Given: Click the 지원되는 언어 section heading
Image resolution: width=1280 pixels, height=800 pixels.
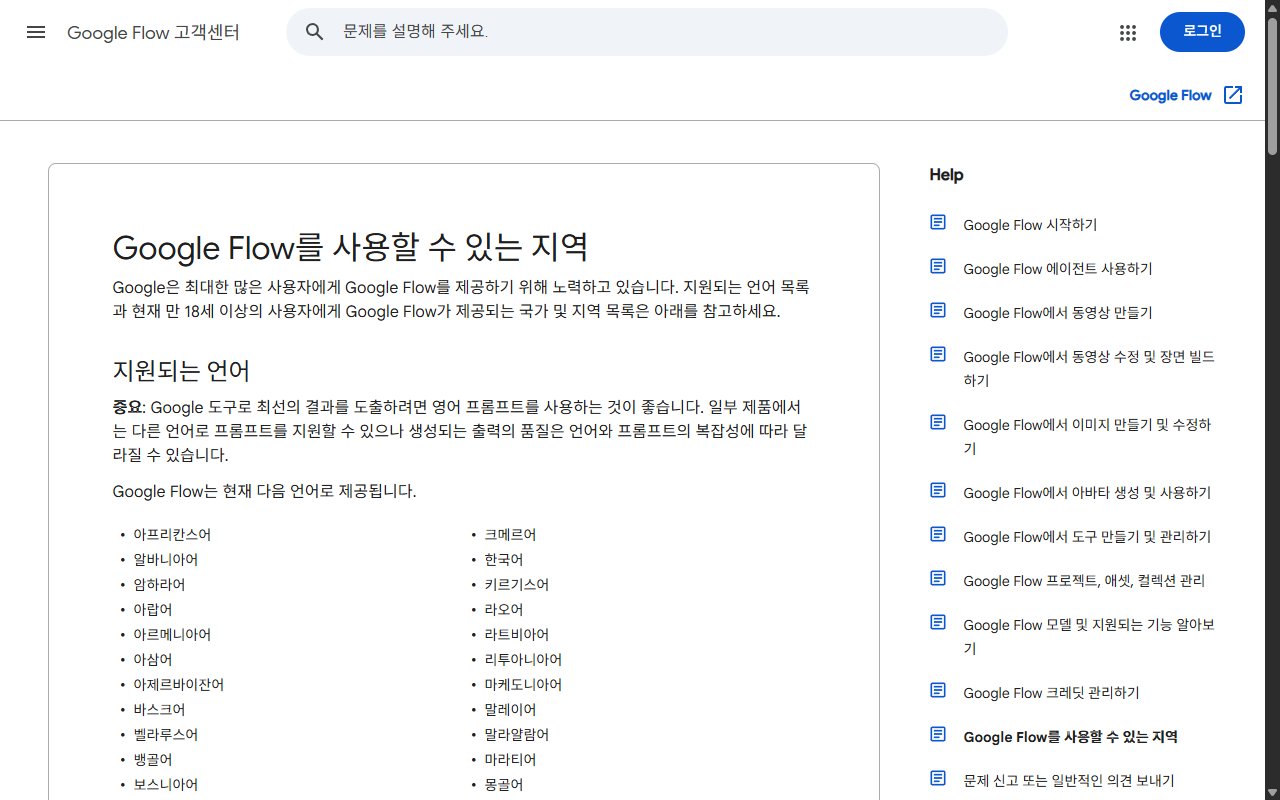Looking at the screenshot, I should (181, 371).
